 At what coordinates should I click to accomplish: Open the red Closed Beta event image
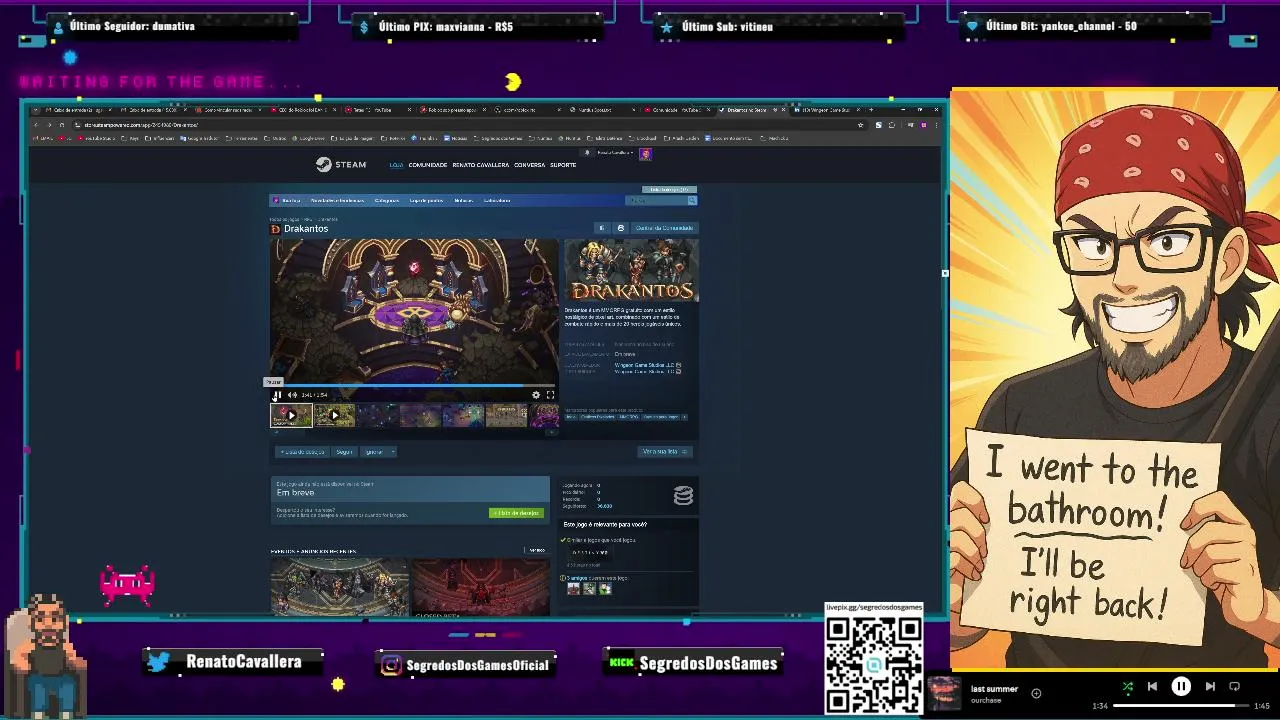pyautogui.click(x=481, y=587)
